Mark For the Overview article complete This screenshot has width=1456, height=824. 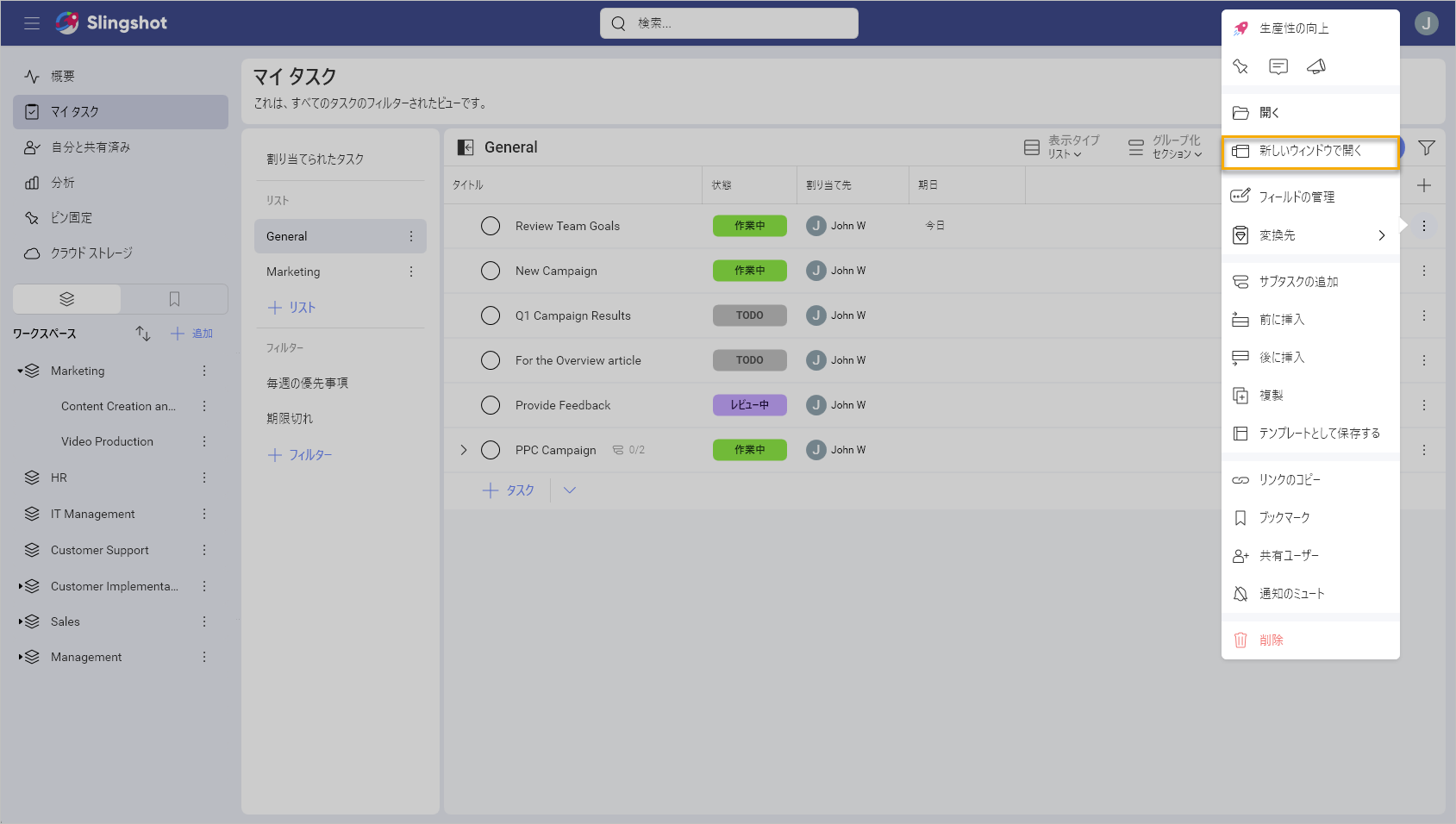pos(491,360)
